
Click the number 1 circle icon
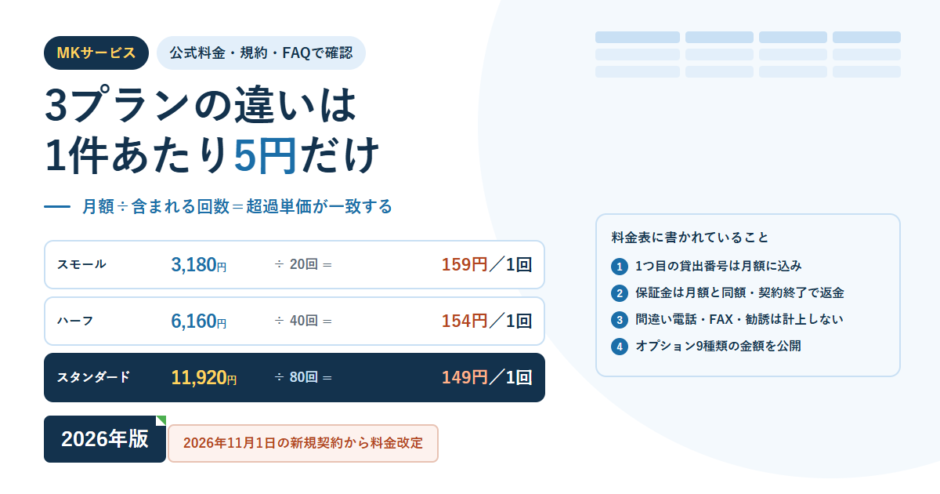point(619,266)
